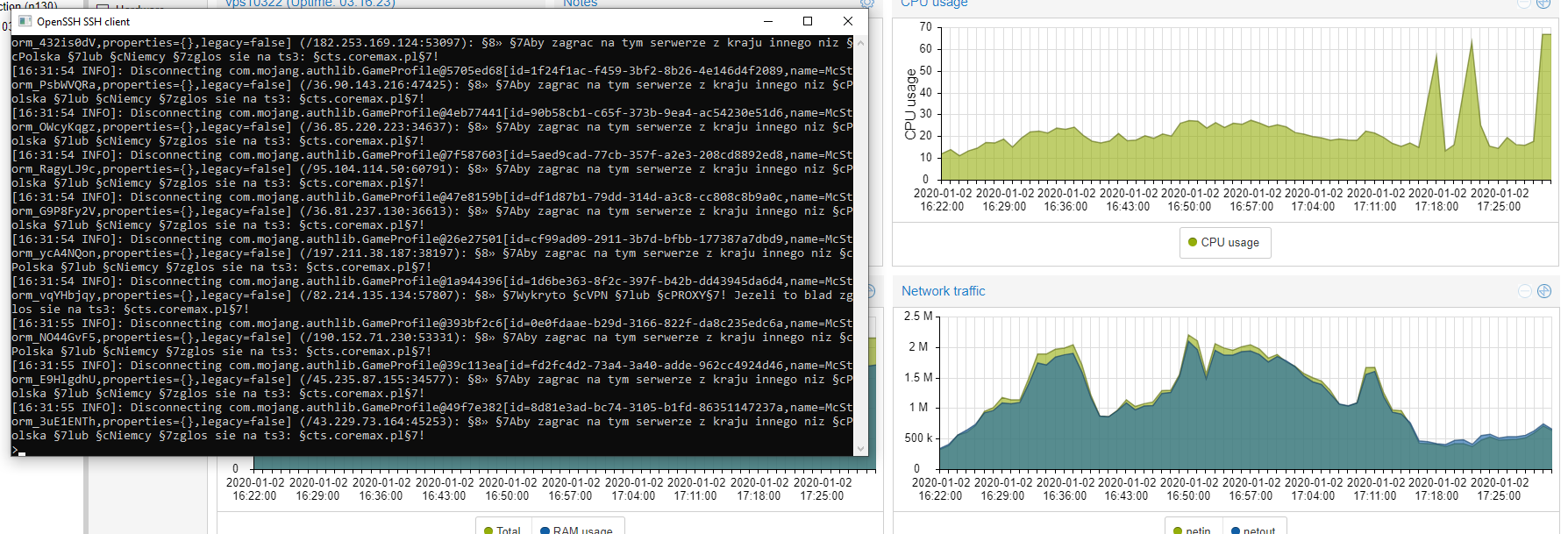The width and height of the screenshot is (1568, 534).
Task: Click the last CPU spike in chart
Action: 1545,37
